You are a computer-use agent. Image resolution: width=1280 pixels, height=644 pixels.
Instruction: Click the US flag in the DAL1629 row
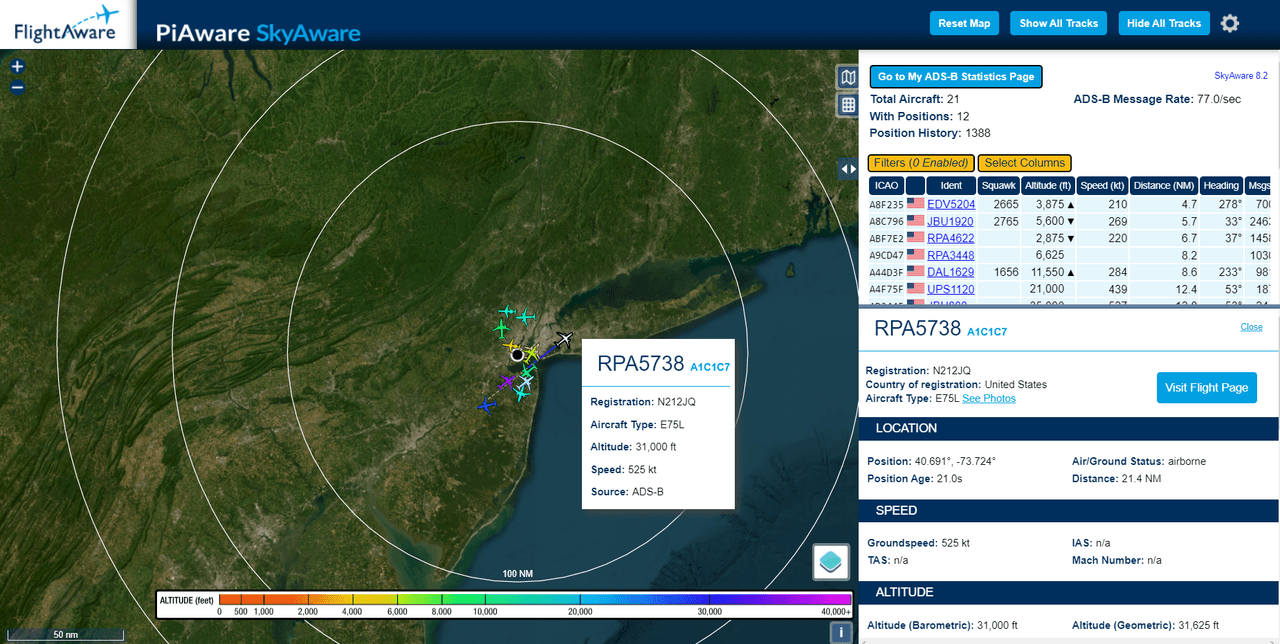click(915, 272)
